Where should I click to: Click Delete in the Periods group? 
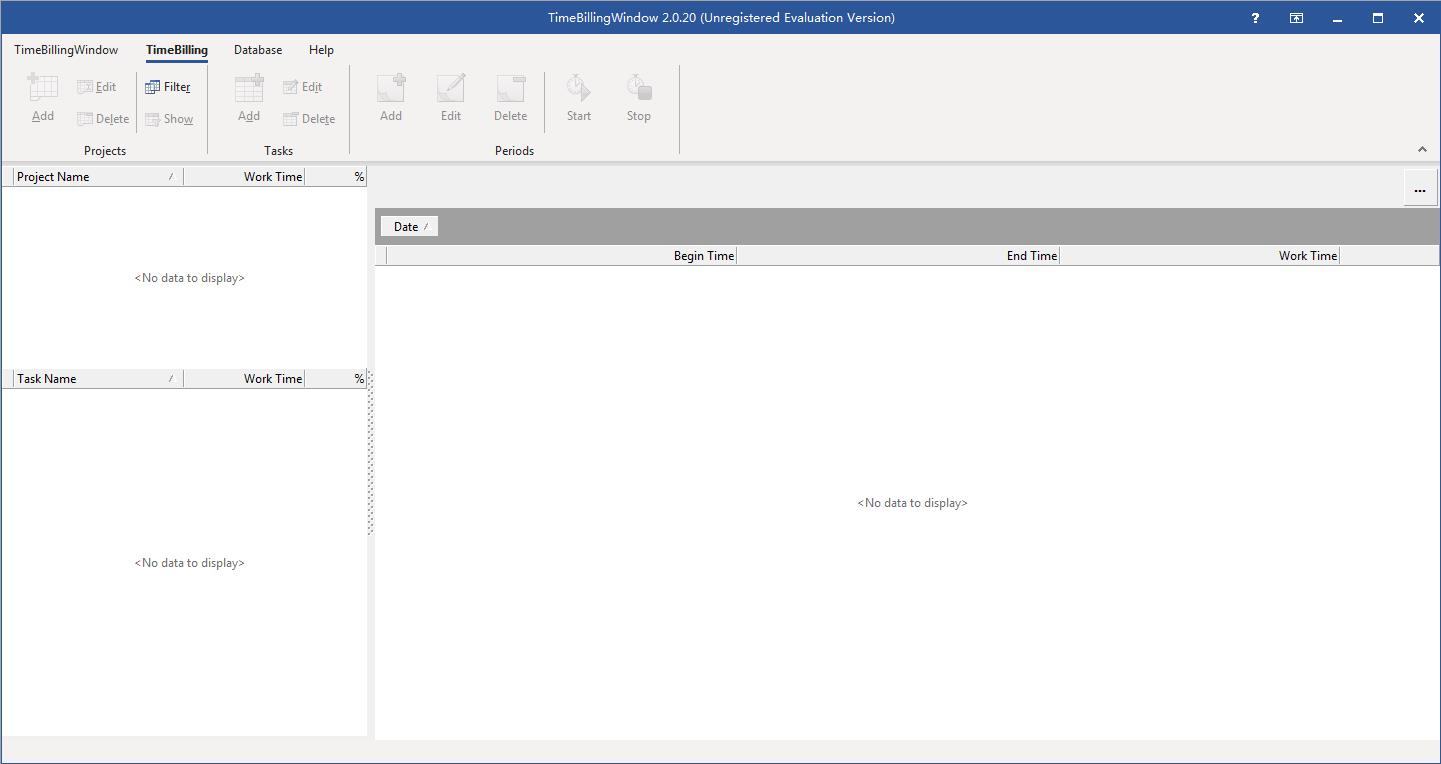(510, 98)
